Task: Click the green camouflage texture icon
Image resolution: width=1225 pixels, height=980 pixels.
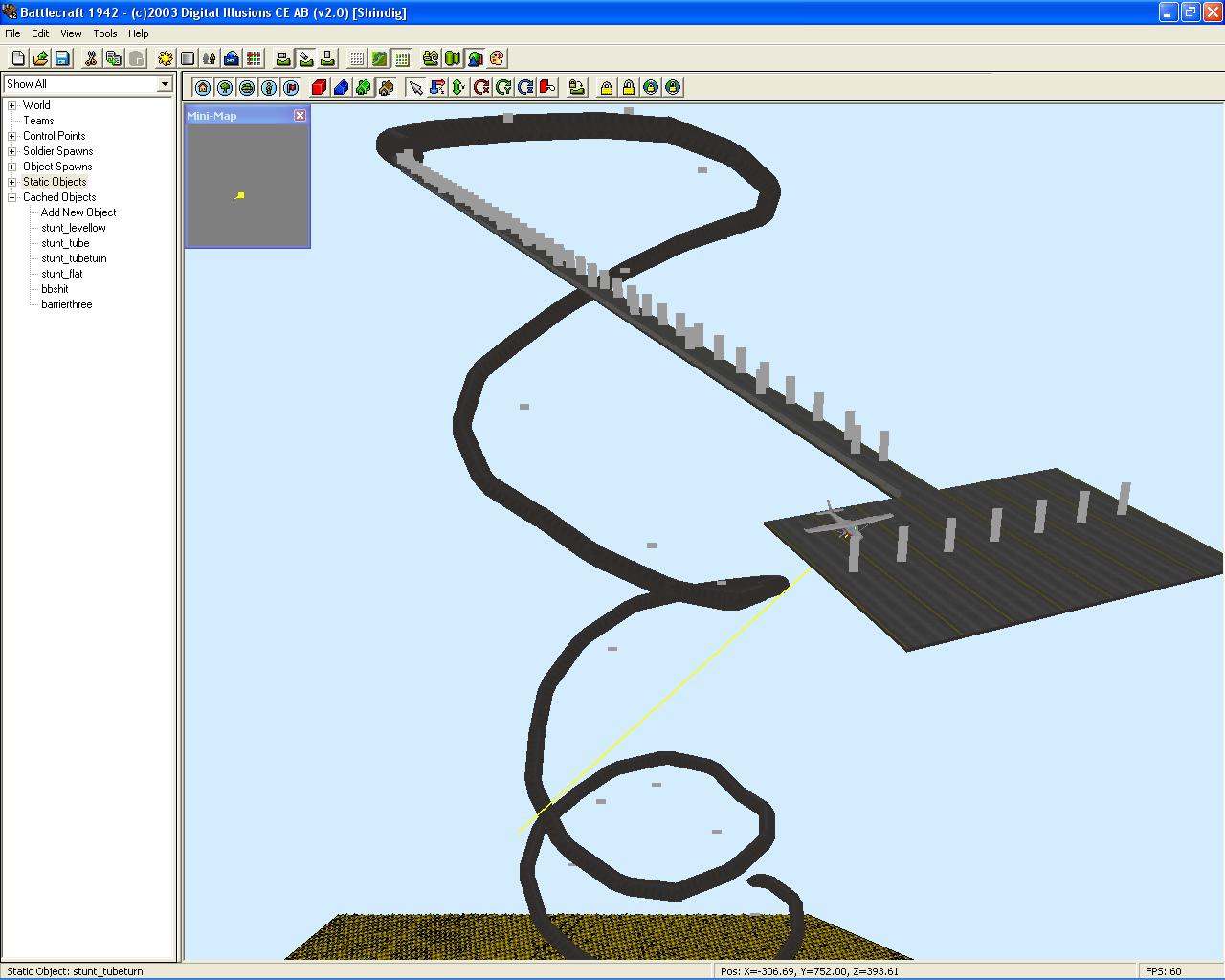Action: coord(431,58)
